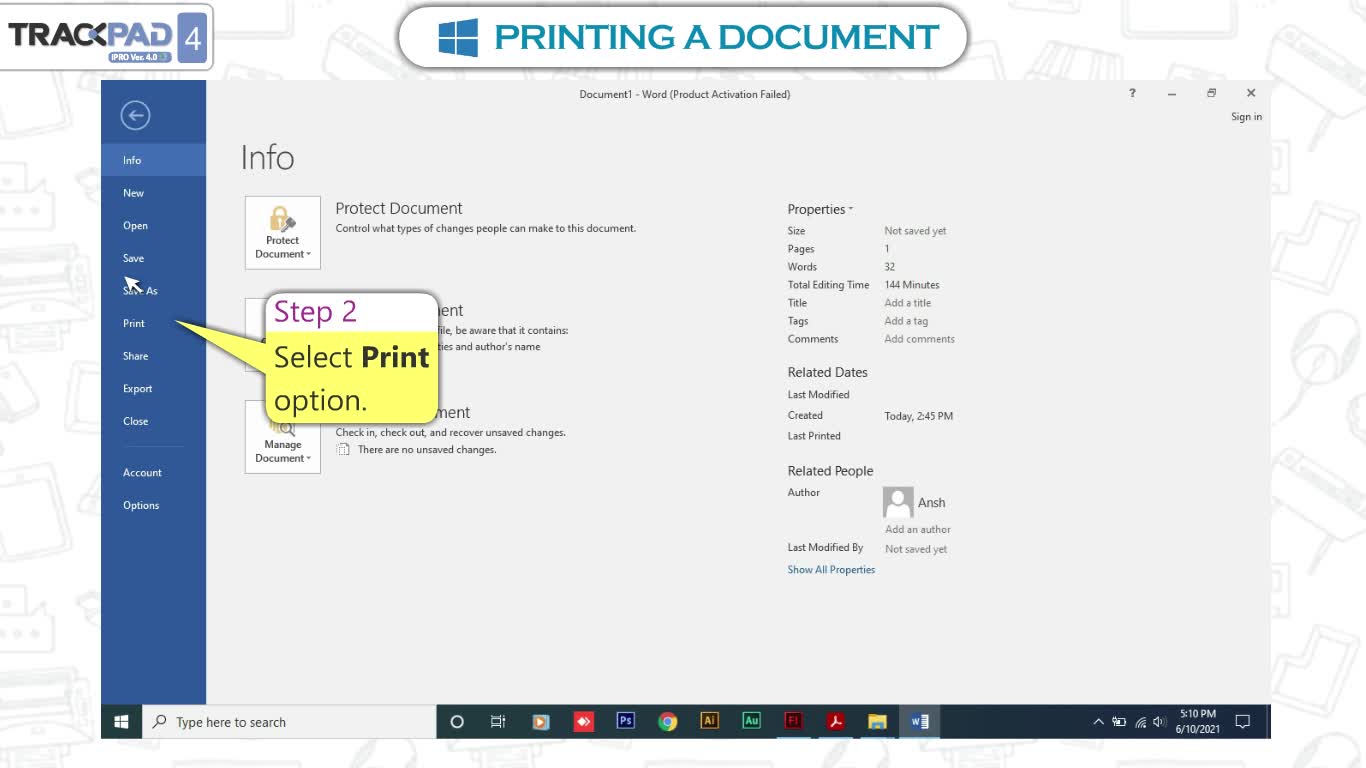Click the Sign in link
This screenshot has width=1366, height=768.
point(1246,117)
